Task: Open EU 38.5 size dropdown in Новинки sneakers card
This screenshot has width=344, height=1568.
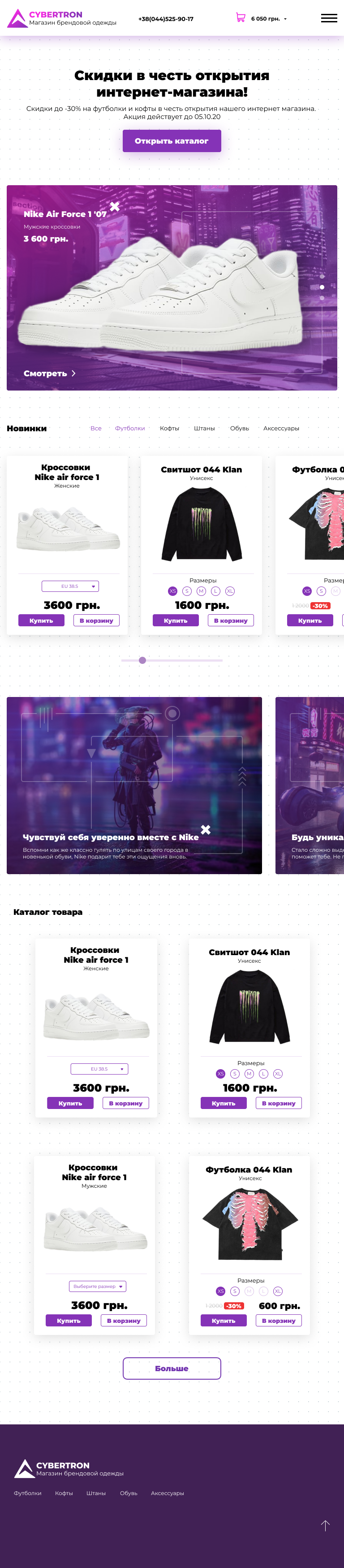Action: click(70, 586)
